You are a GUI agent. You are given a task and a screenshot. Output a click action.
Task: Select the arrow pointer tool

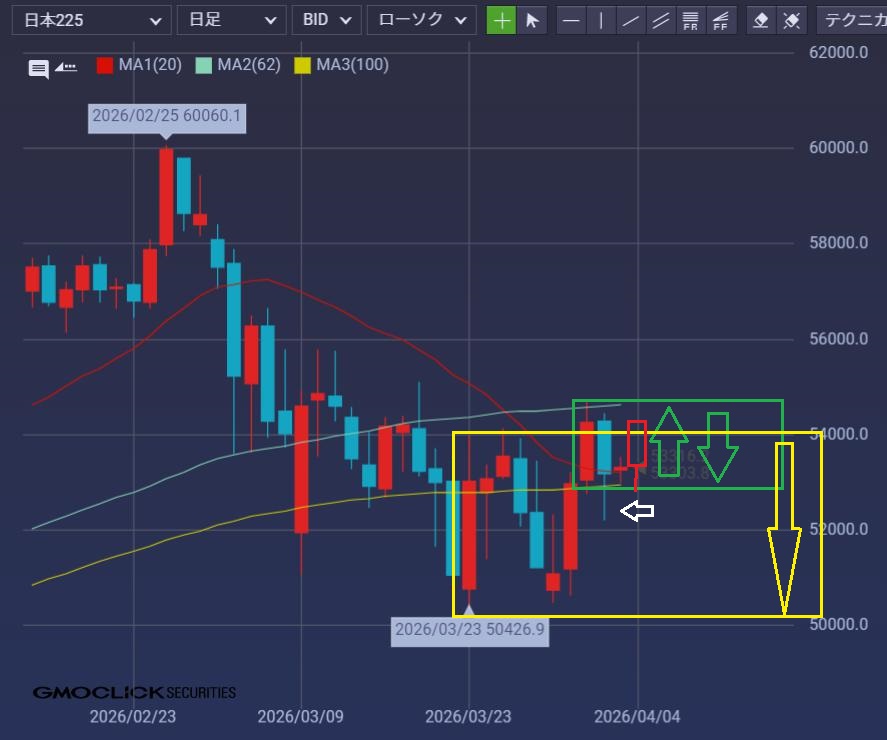tap(532, 20)
